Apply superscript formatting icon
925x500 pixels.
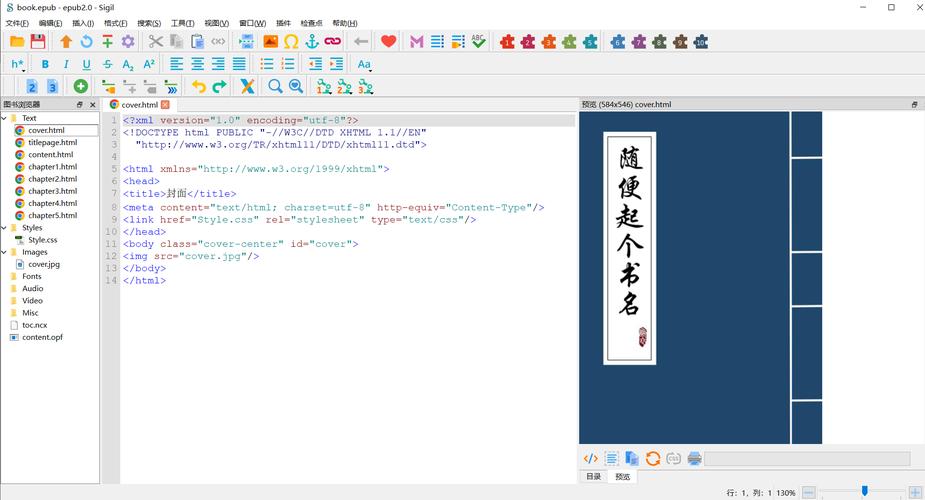click(x=149, y=64)
